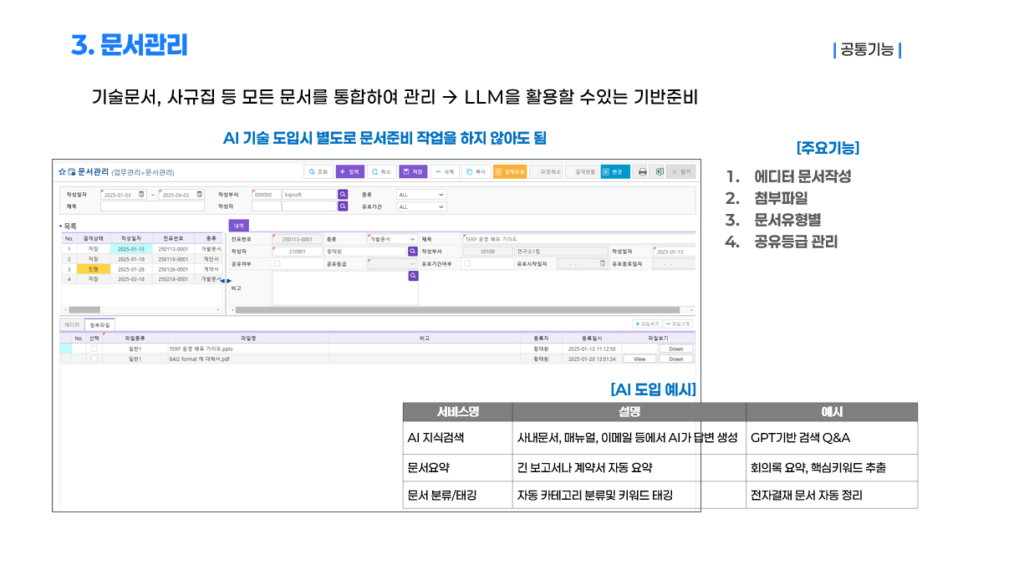Viewport: 1024px width, 575px height.
Task: Open the 작성일자 start date calendar icon
Action: coord(141,195)
